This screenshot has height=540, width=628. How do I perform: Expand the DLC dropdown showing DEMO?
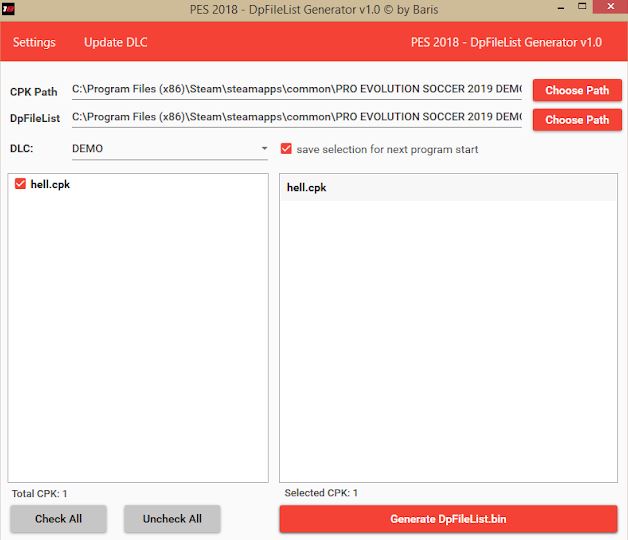click(x=170, y=149)
